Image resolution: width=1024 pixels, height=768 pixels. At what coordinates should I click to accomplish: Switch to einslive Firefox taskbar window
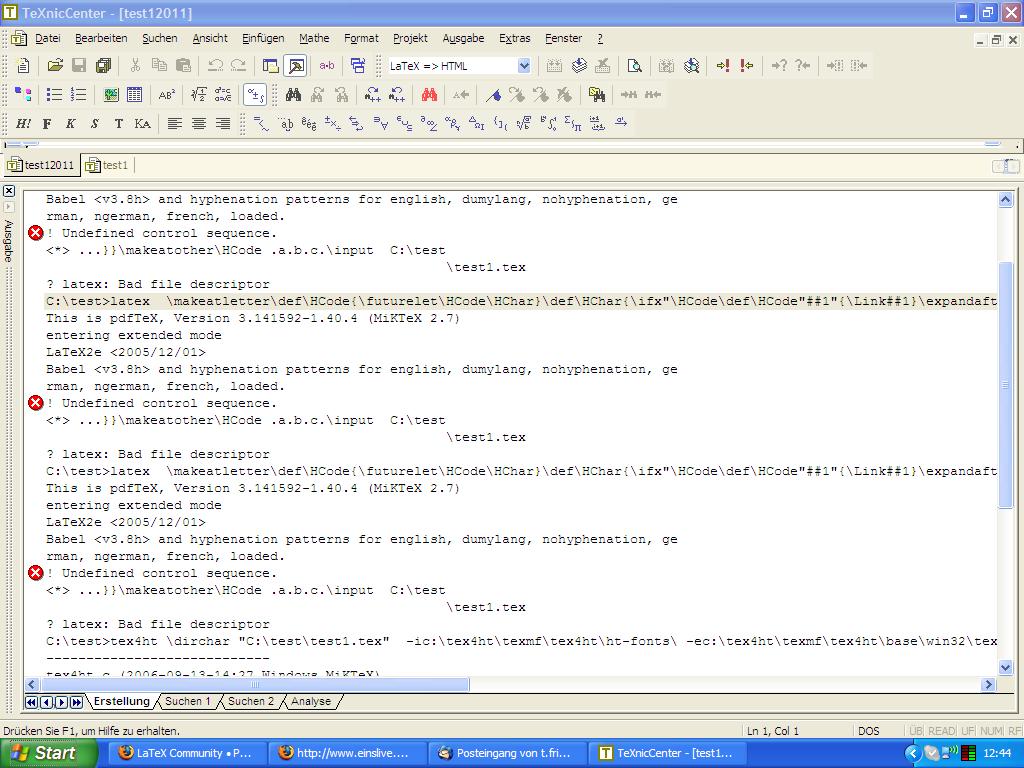pyautogui.click(x=345, y=753)
